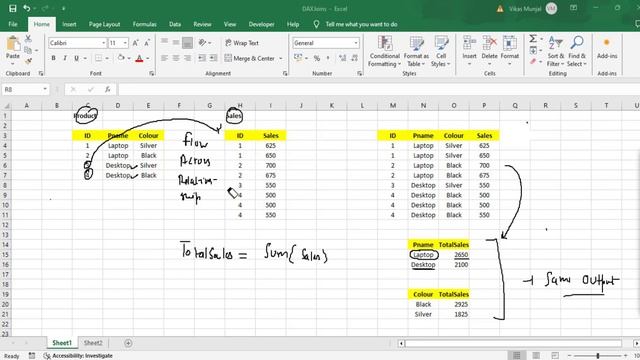
Task: Click Merge & Center button
Action: point(250,58)
